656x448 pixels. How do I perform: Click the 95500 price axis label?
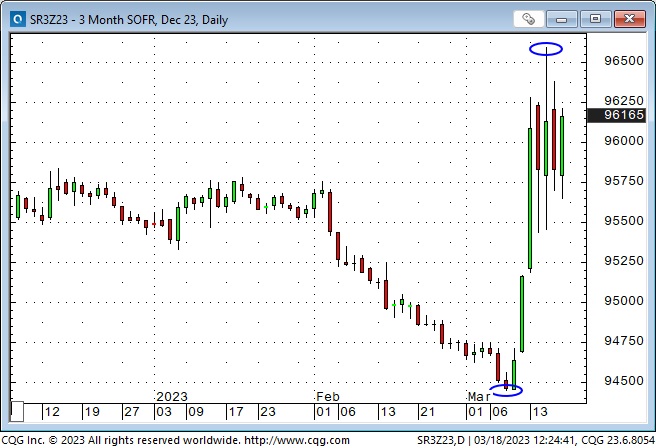(624, 220)
